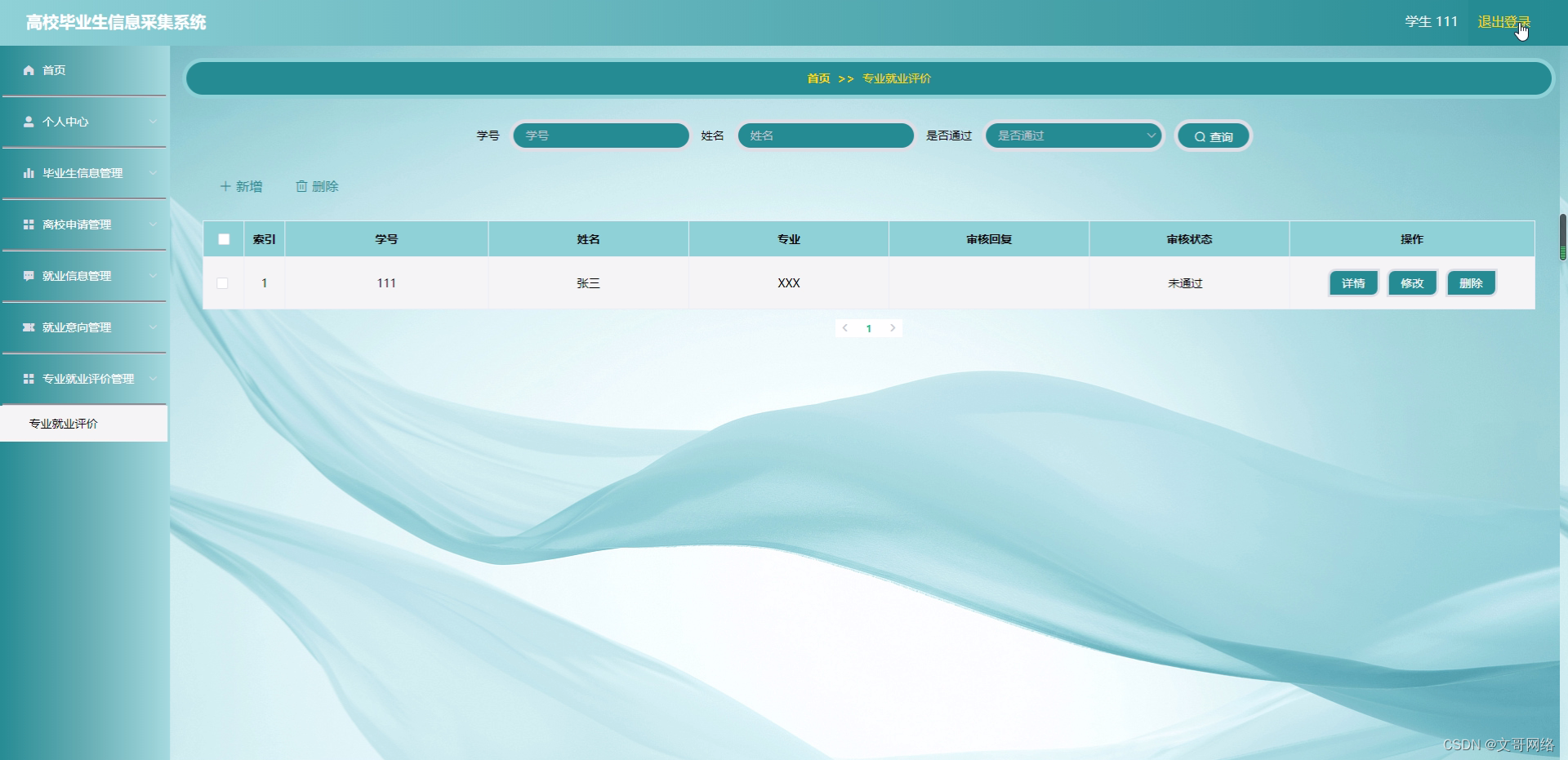Click the trash icon for 删除
1568x760 pixels.
[x=301, y=186]
